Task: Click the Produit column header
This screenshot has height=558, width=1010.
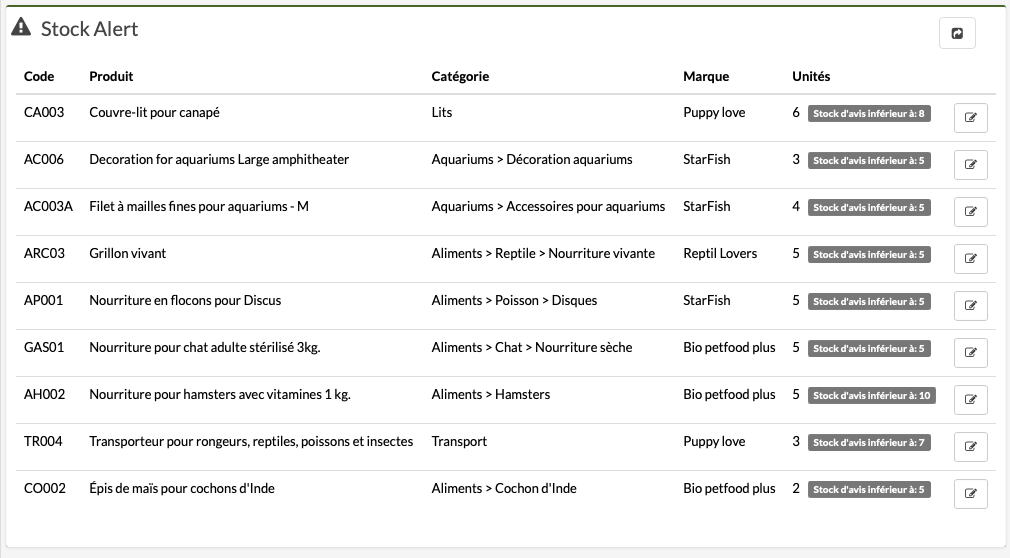Action: pyautogui.click(x=111, y=76)
